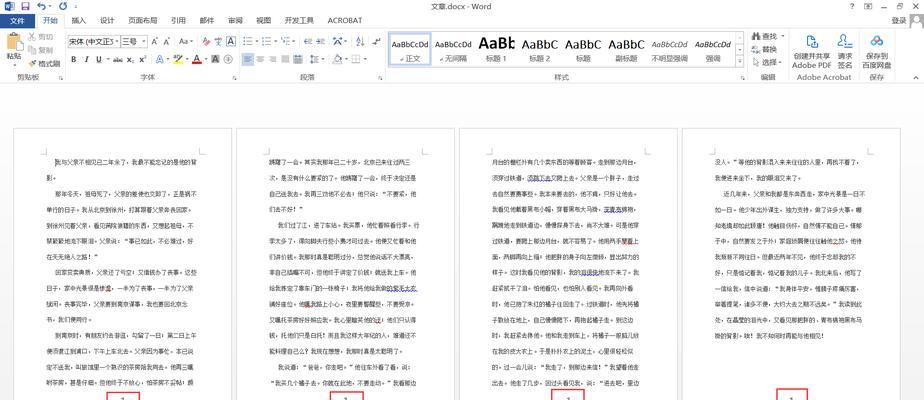The width and height of the screenshot is (924, 400).
Task: Increase paragraph indent
Action: (x=321, y=41)
